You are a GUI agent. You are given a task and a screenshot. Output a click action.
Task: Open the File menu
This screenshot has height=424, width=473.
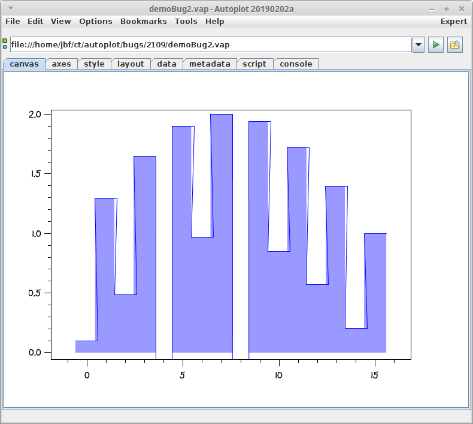pos(13,21)
